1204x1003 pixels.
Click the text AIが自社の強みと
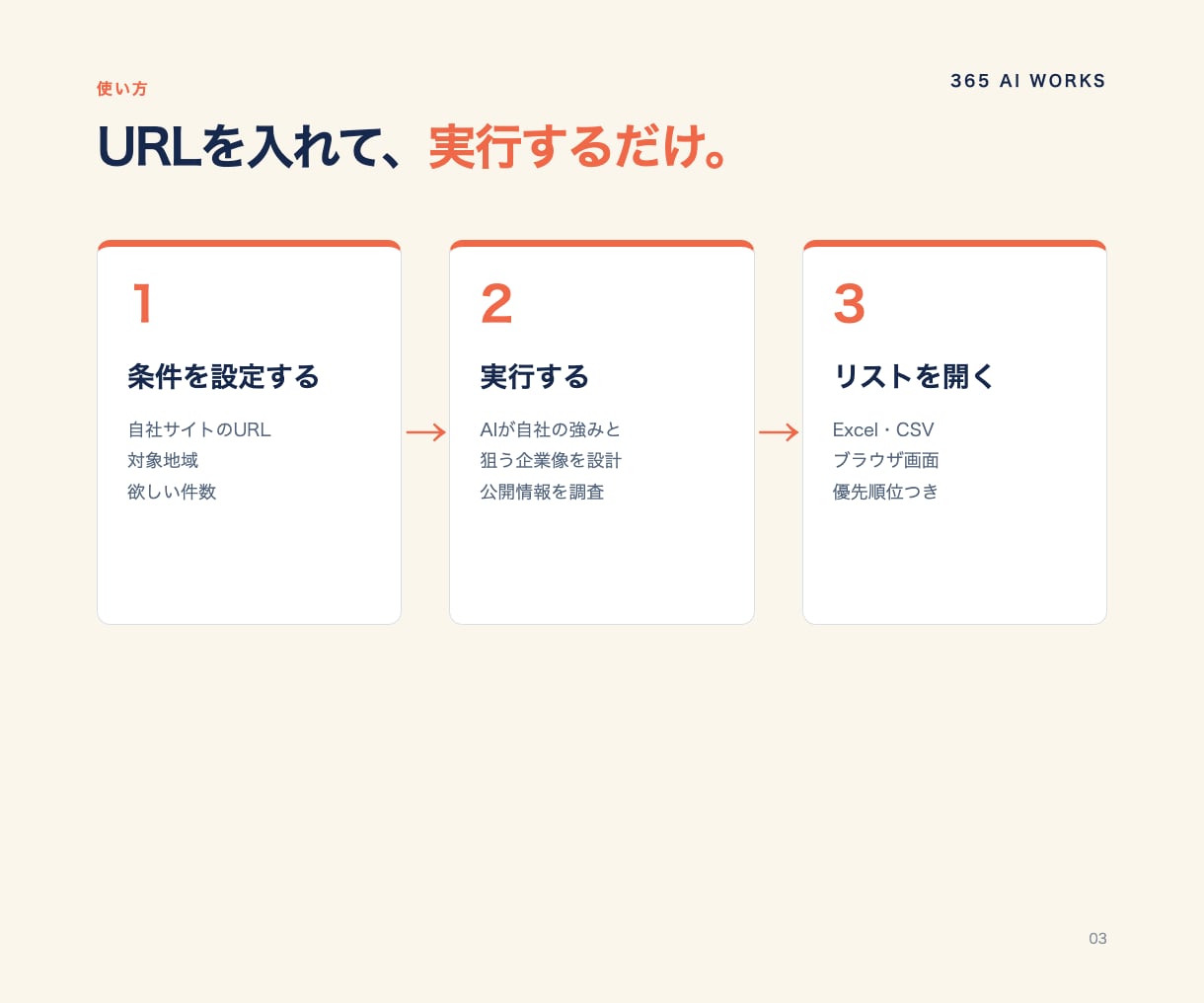click(551, 429)
